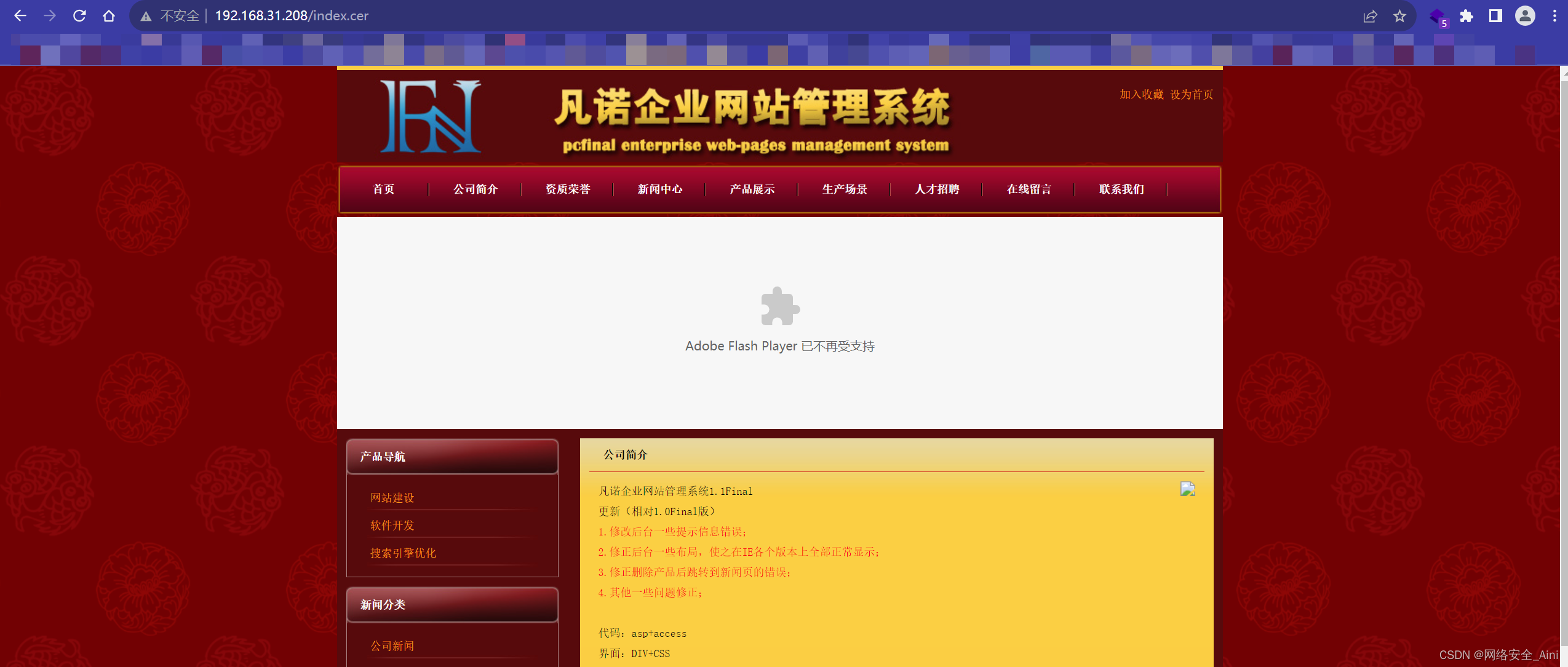Click the 设为首页 link

pos(1191,95)
